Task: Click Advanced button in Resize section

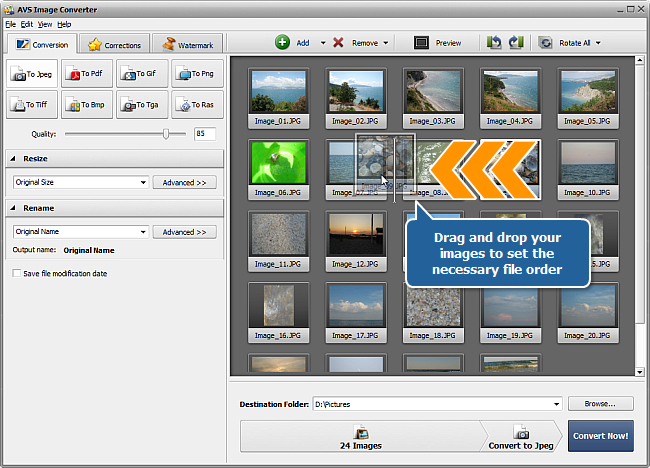Action: (184, 182)
